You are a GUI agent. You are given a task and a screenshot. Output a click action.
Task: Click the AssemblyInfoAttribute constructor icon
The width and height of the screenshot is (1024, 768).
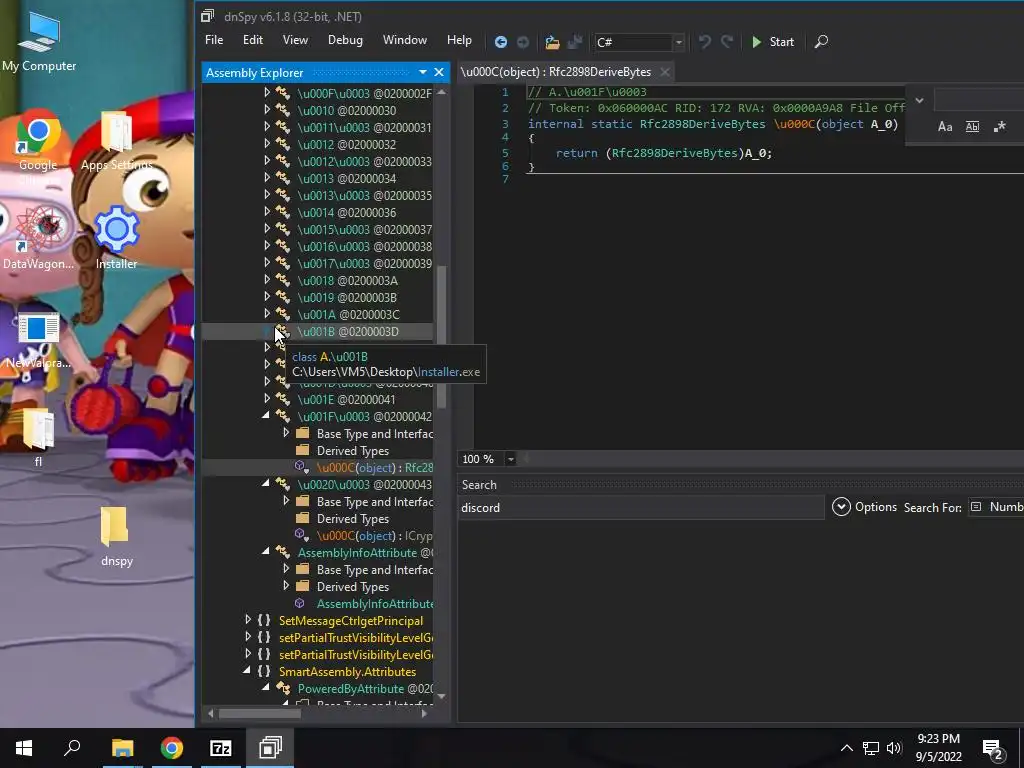300,603
